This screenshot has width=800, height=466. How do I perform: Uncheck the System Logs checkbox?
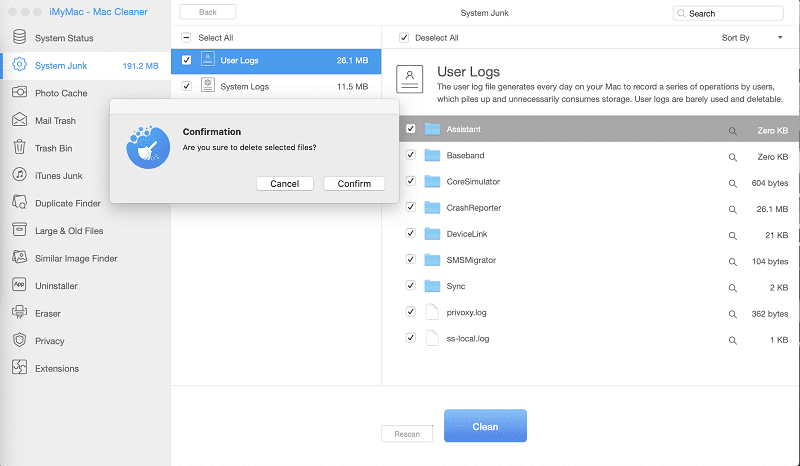coord(186,86)
